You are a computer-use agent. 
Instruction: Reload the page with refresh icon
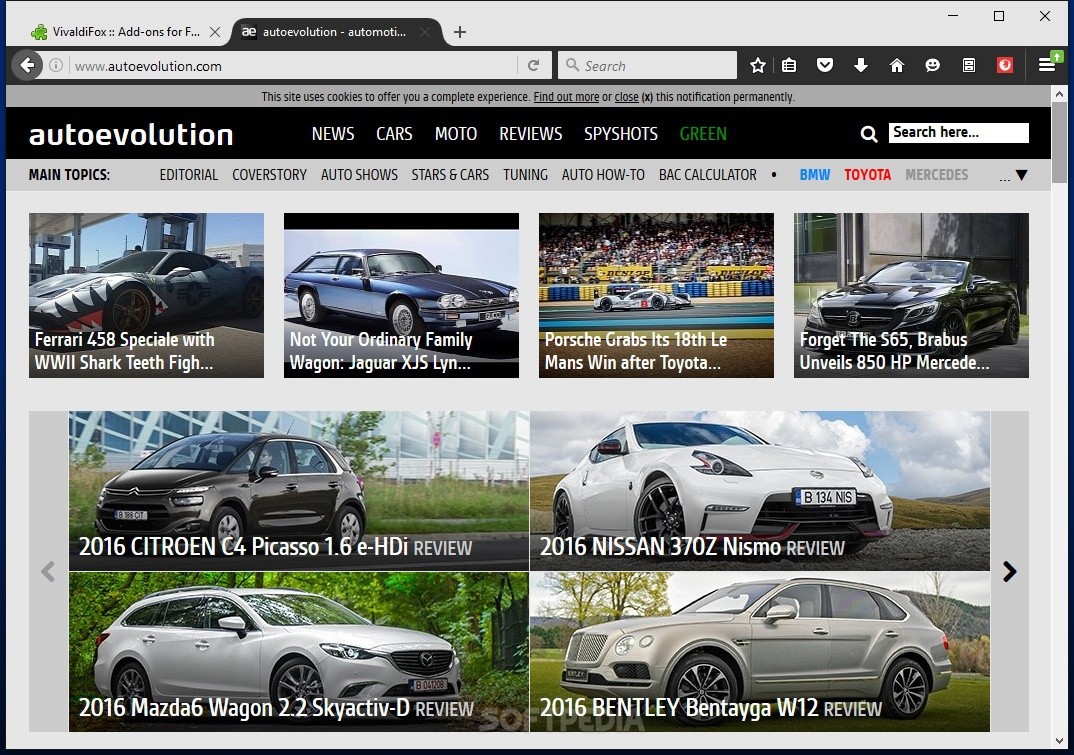coord(534,66)
